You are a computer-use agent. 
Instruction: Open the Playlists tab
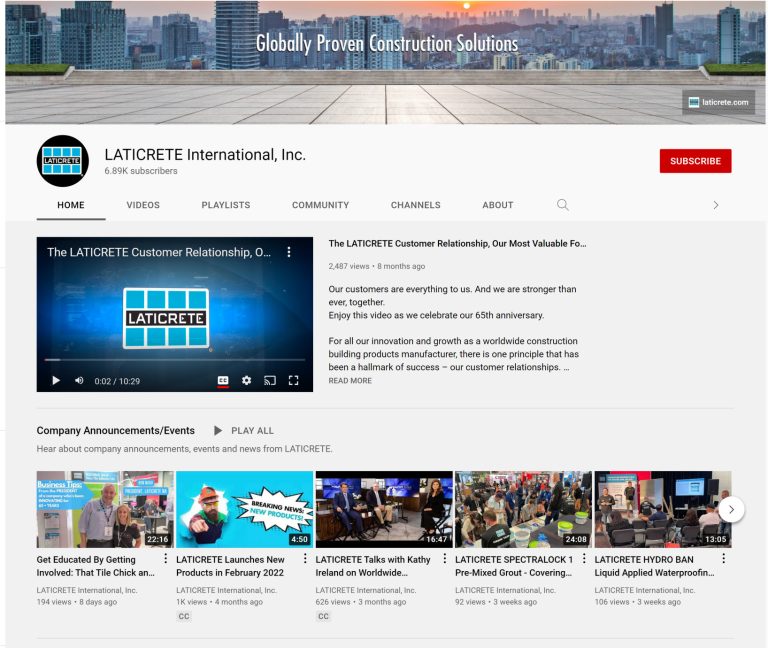coord(226,205)
